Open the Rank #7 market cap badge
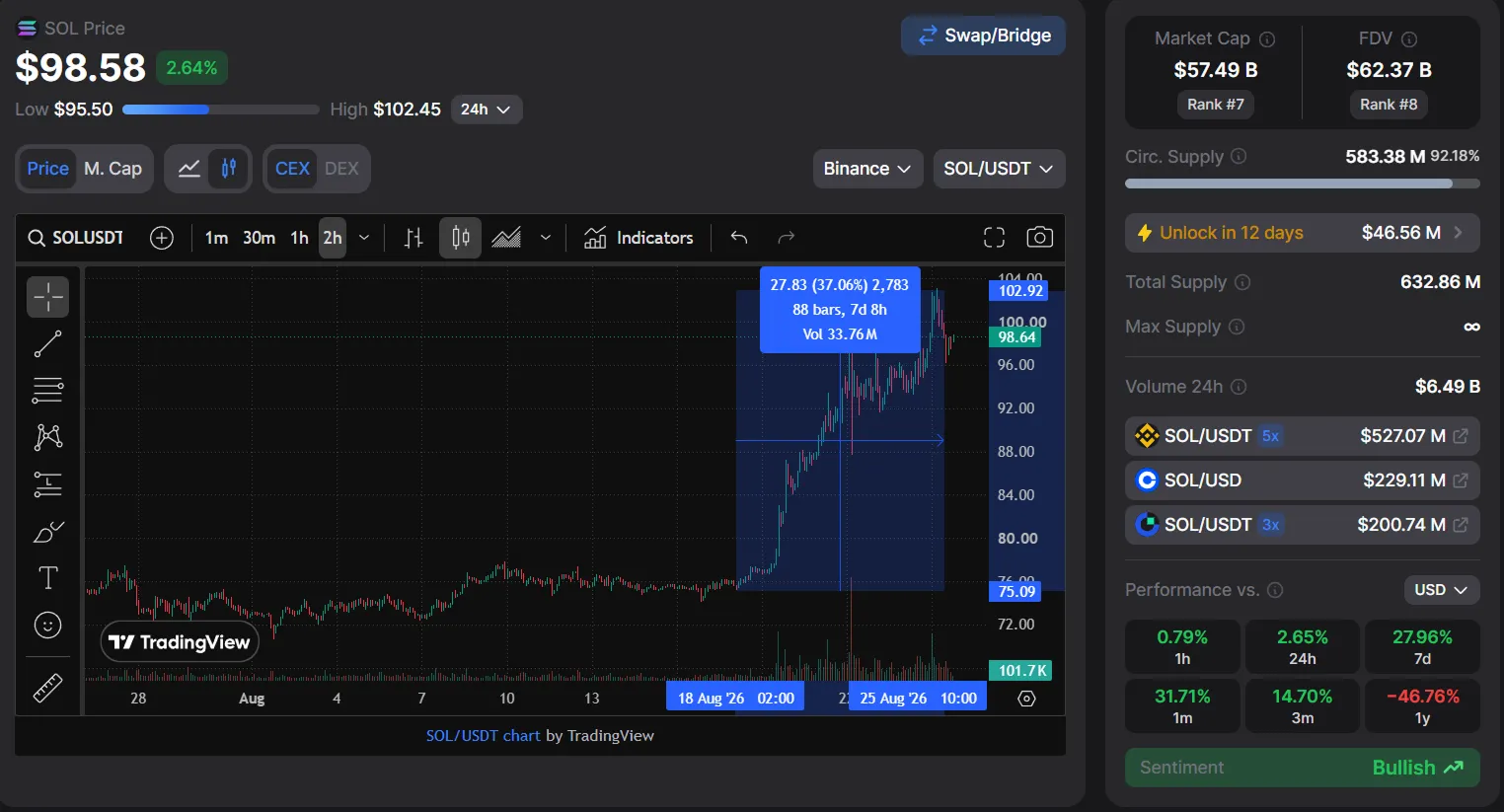 [x=1216, y=105]
